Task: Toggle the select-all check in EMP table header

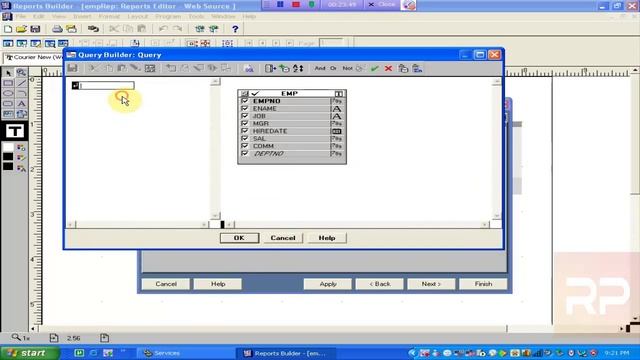Action: coord(255,93)
